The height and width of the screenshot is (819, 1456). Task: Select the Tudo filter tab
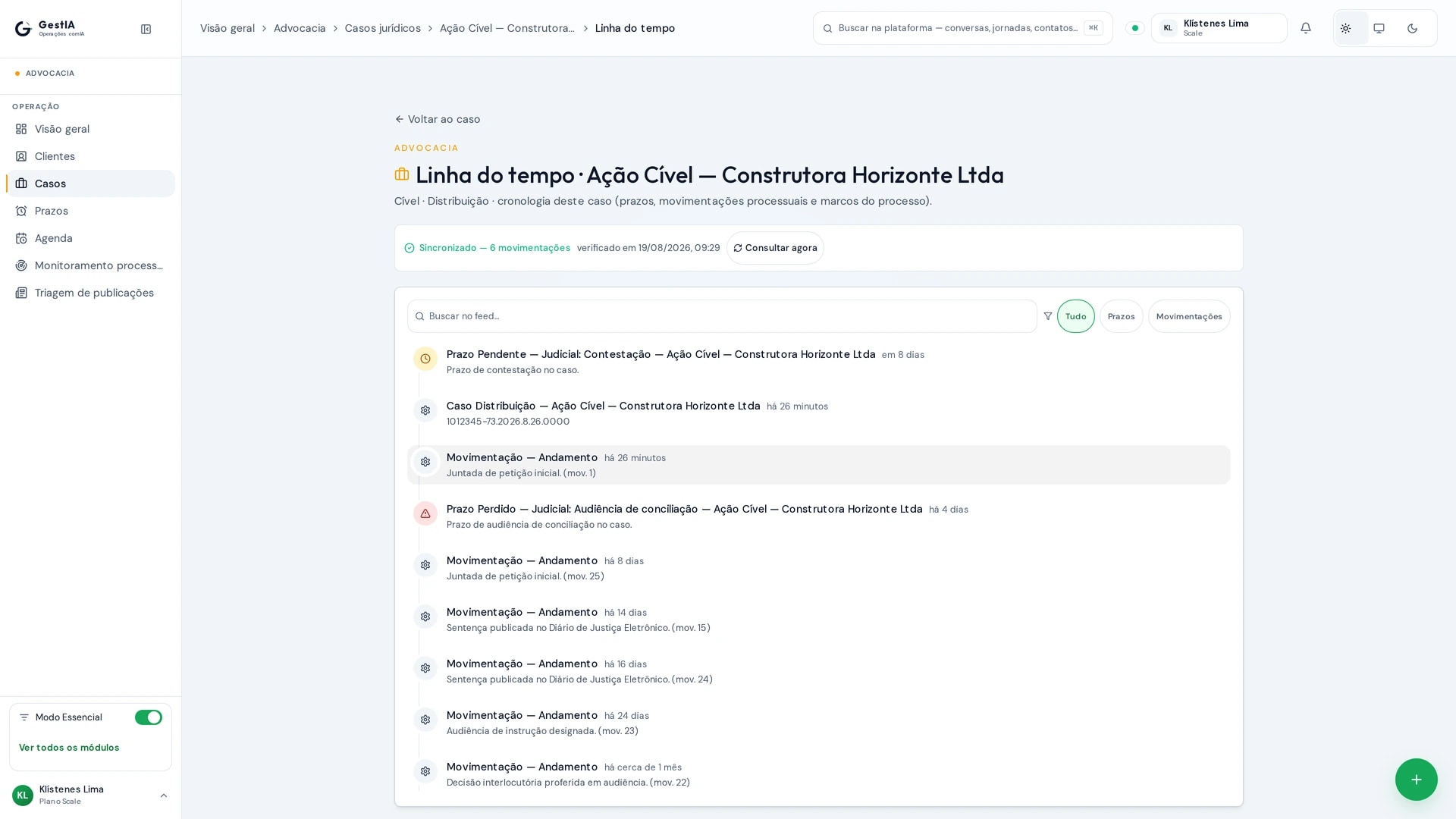1076,316
